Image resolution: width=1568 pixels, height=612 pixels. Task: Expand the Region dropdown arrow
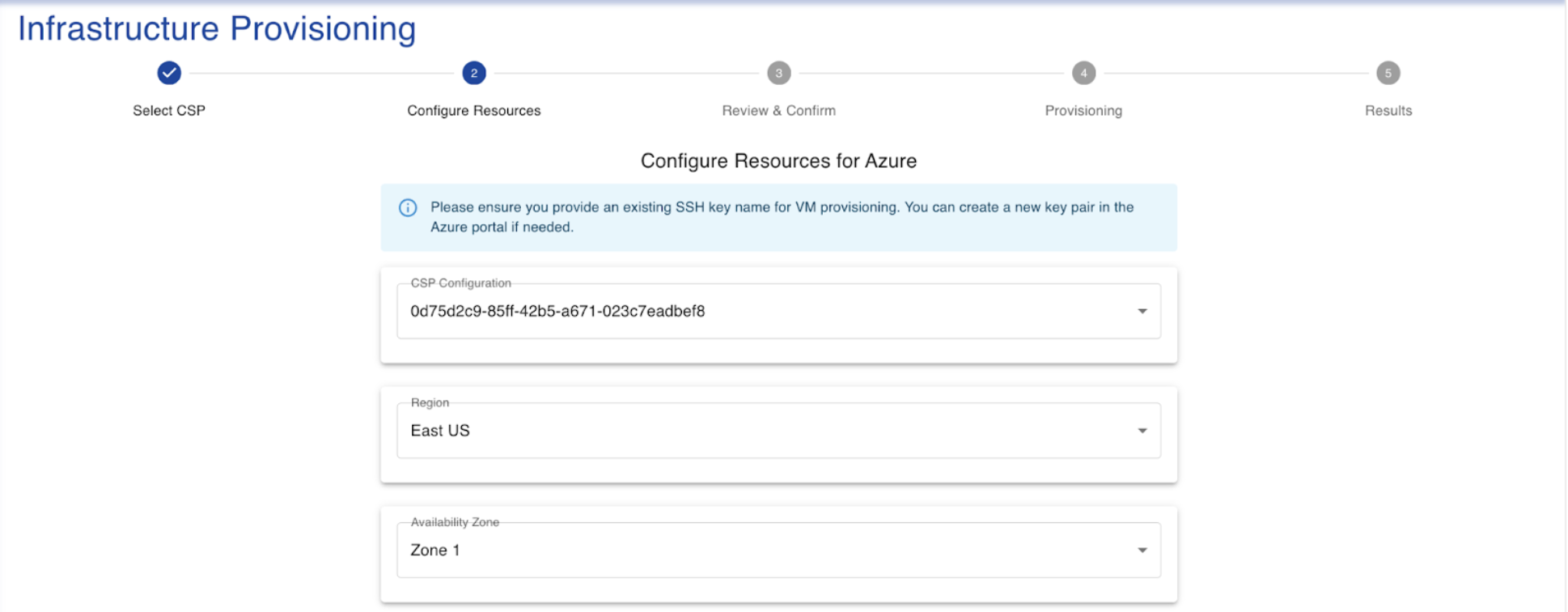click(x=1142, y=431)
